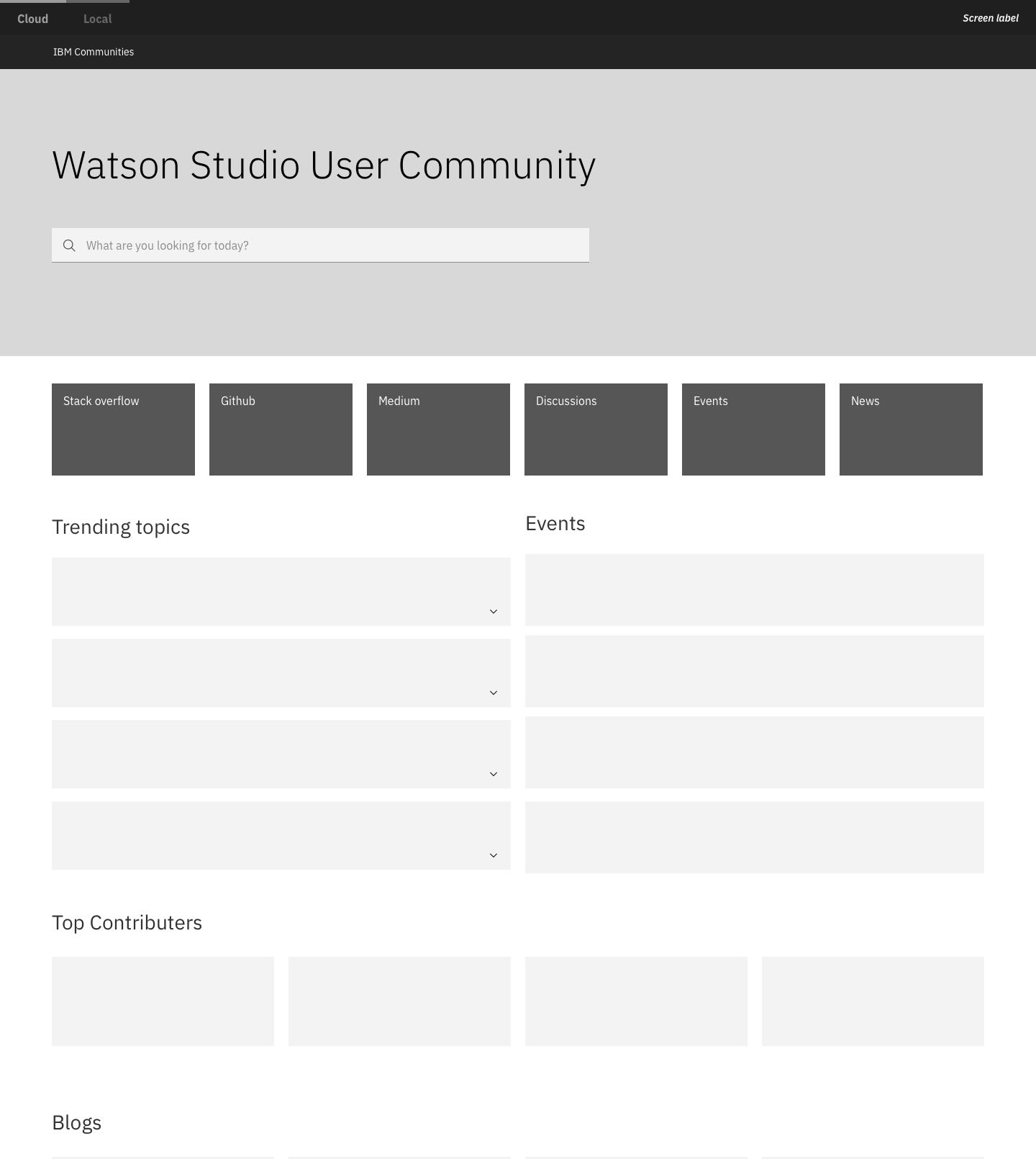This screenshot has width=1036, height=1159.
Task: Expand the fourth Trending topics item
Action: click(494, 855)
